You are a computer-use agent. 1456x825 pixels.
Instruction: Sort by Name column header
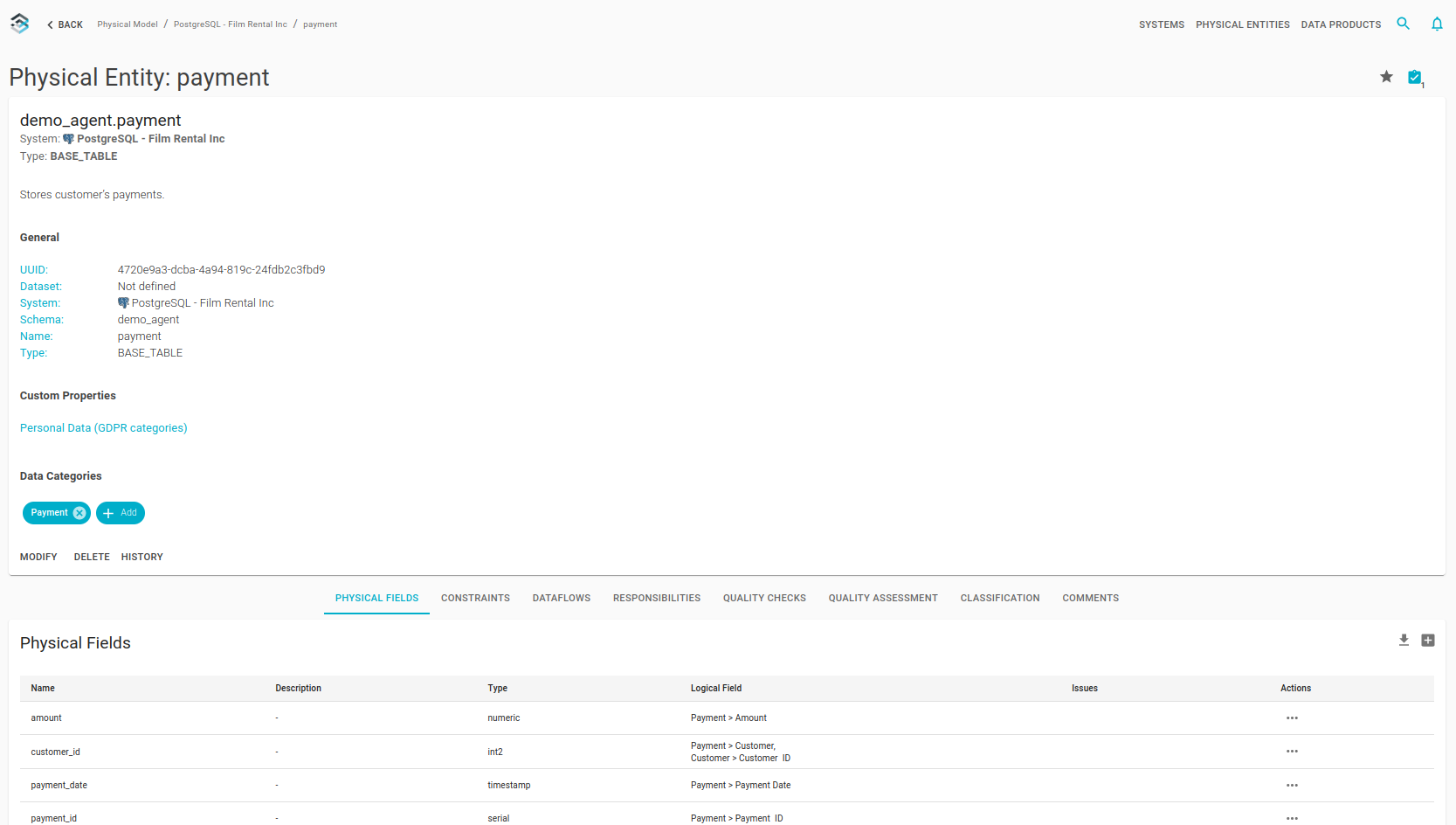coord(43,689)
